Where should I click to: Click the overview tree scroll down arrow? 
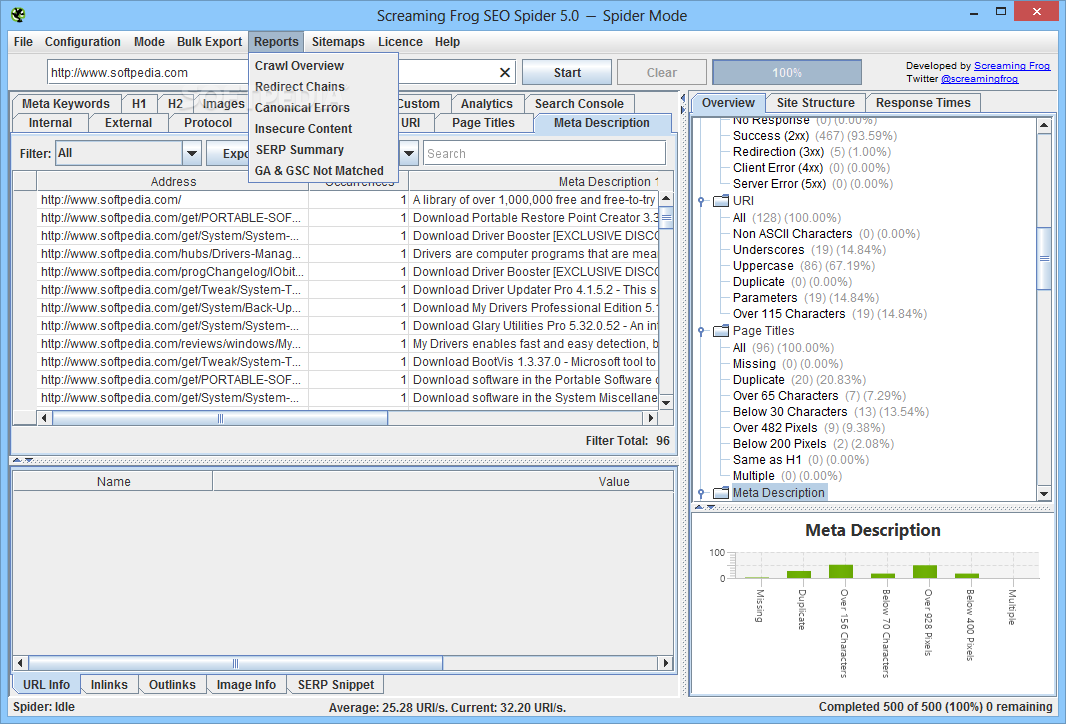pyautogui.click(x=1044, y=494)
